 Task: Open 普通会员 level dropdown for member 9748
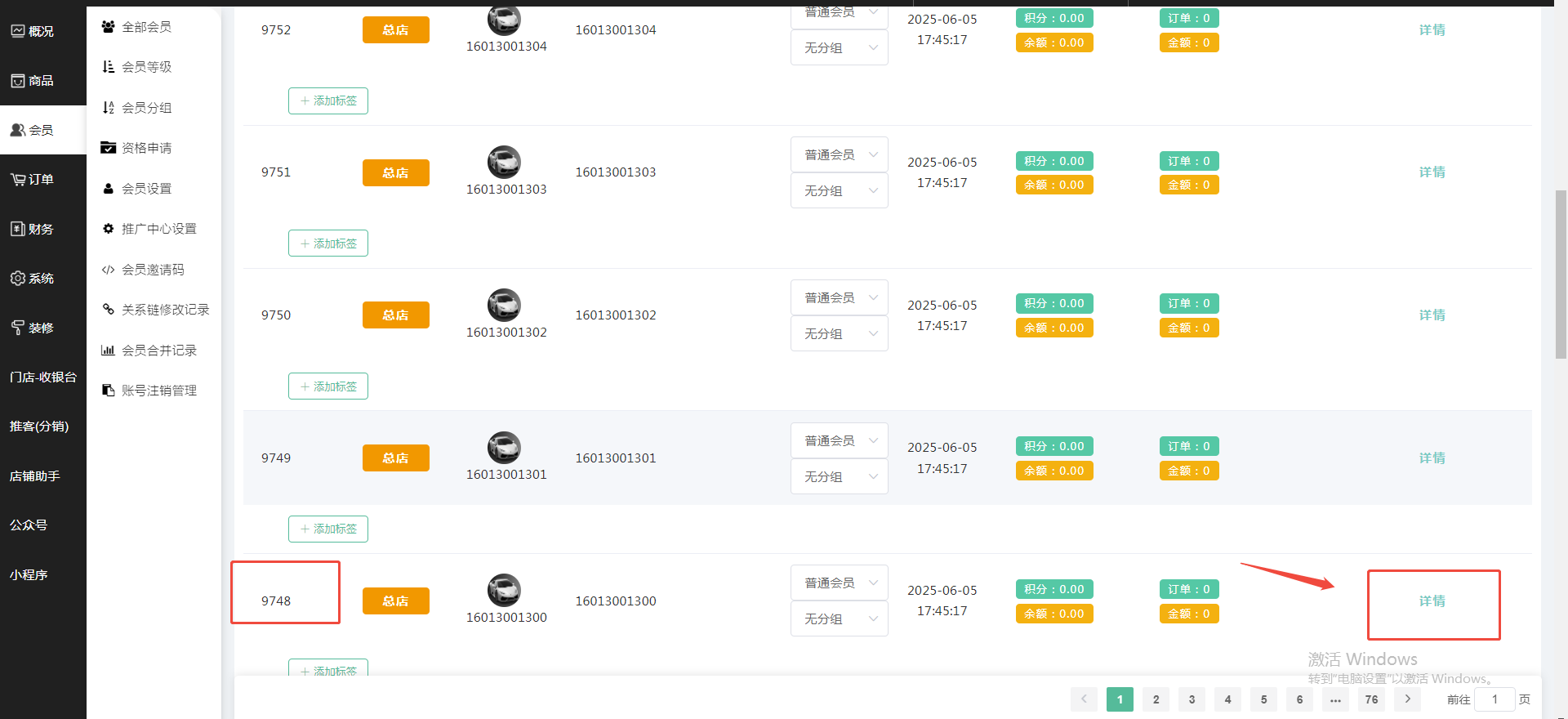[x=839, y=583]
